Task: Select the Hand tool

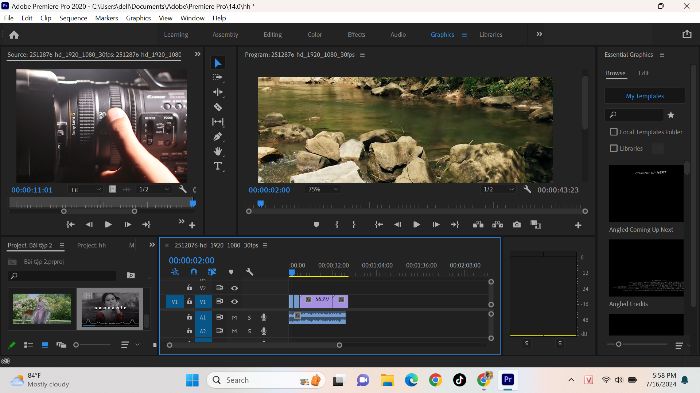Action: 218,151
